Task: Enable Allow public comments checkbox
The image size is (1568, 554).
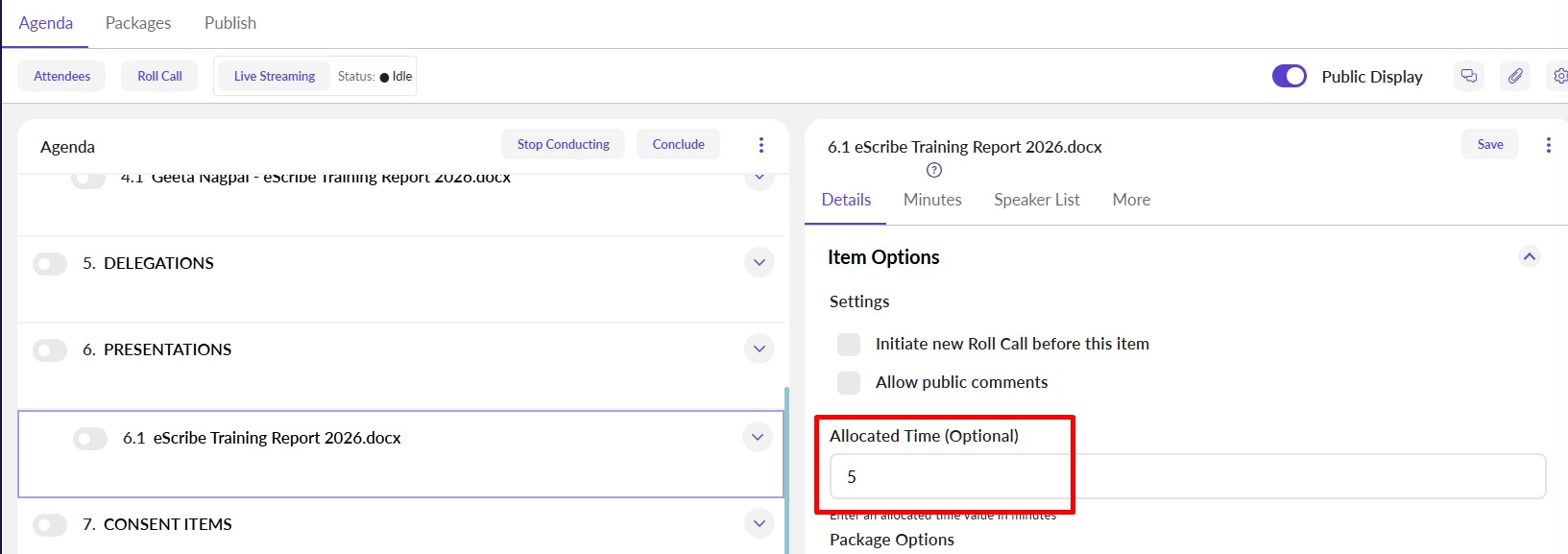Action: pos(849,382)
